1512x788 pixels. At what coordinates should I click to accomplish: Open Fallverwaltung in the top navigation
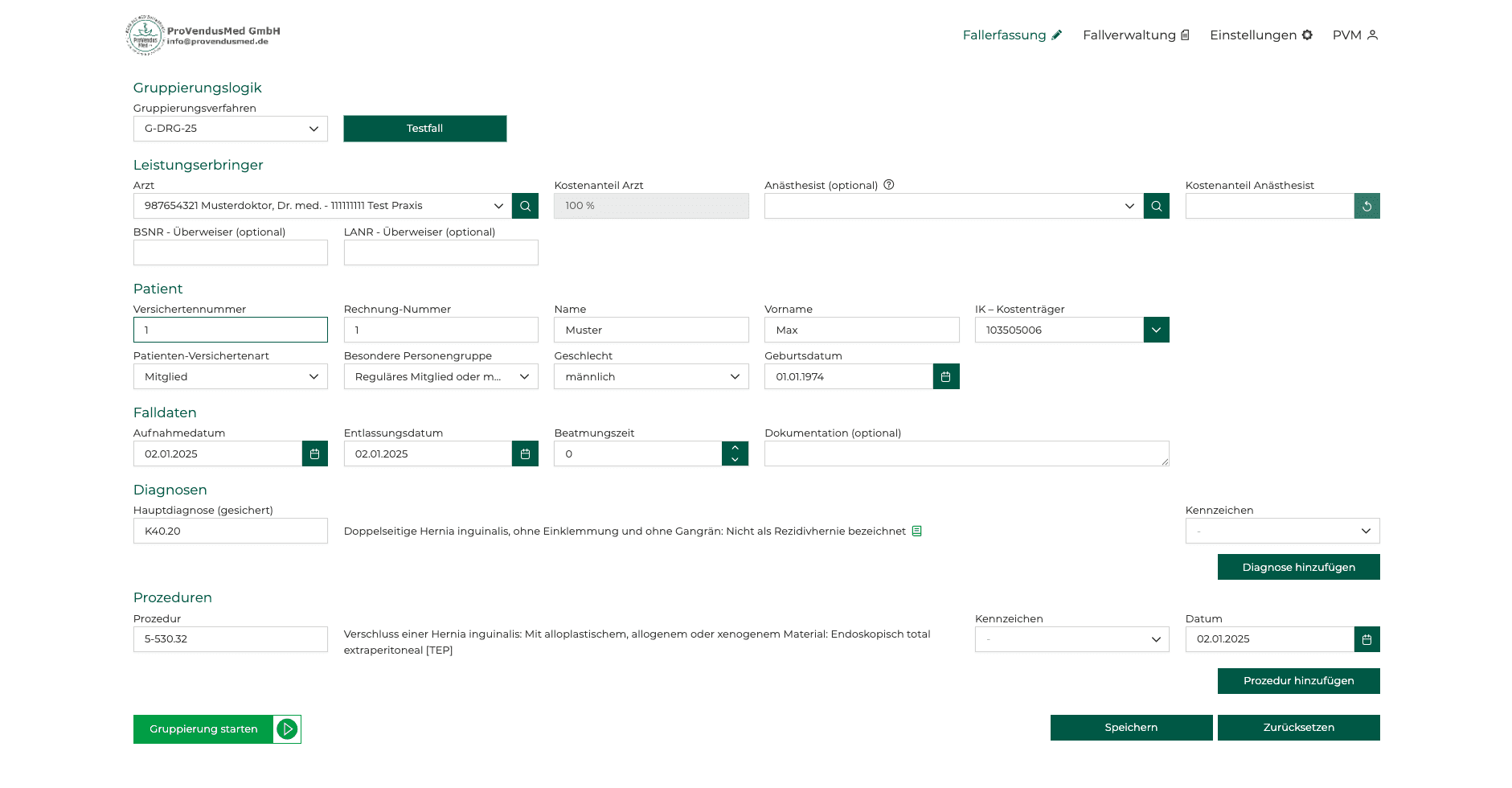(x=1135, y=35)
